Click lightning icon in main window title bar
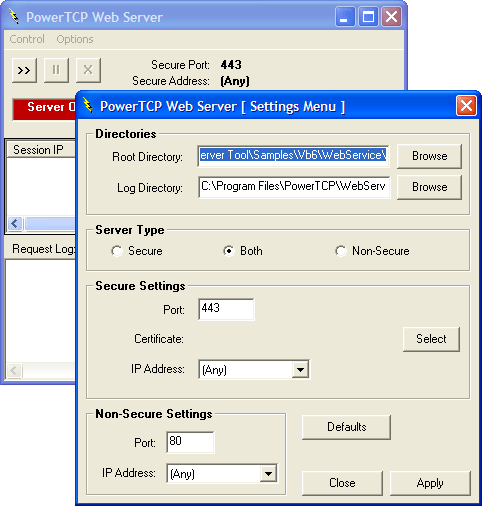The image size is (482, 506). coord(14,16)
